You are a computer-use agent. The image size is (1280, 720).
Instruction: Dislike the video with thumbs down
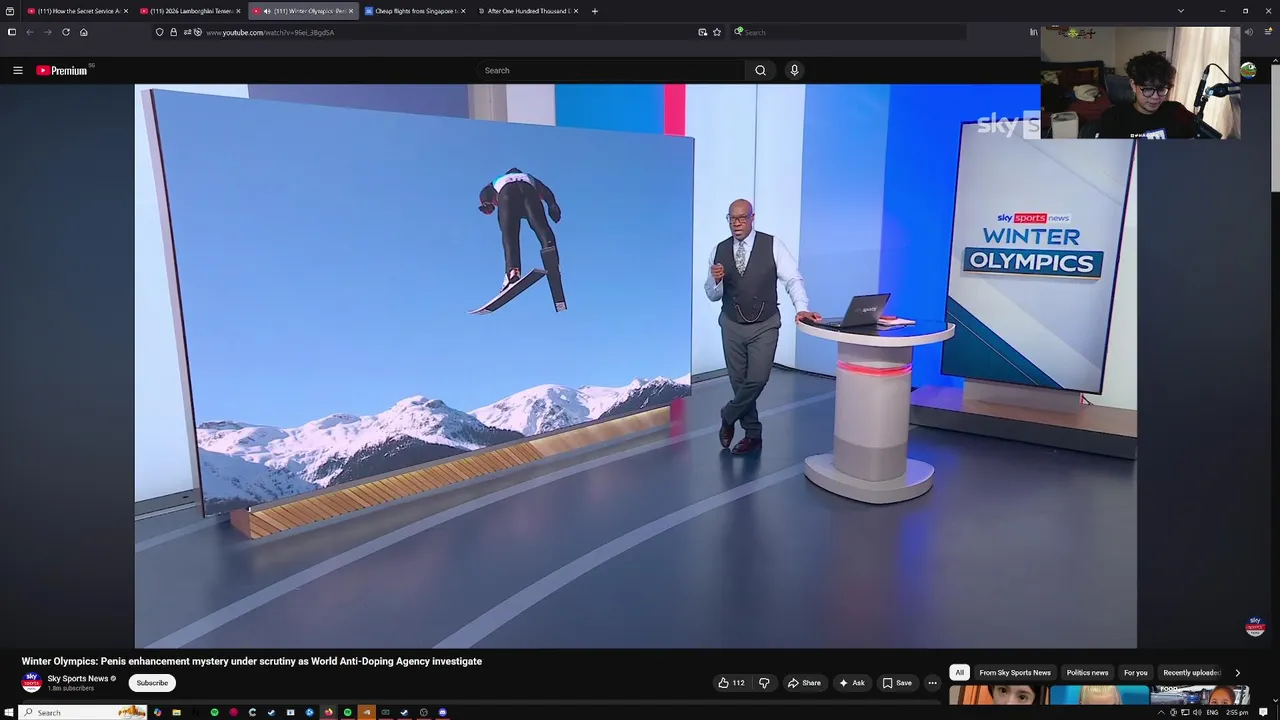[x=764, y=683]
